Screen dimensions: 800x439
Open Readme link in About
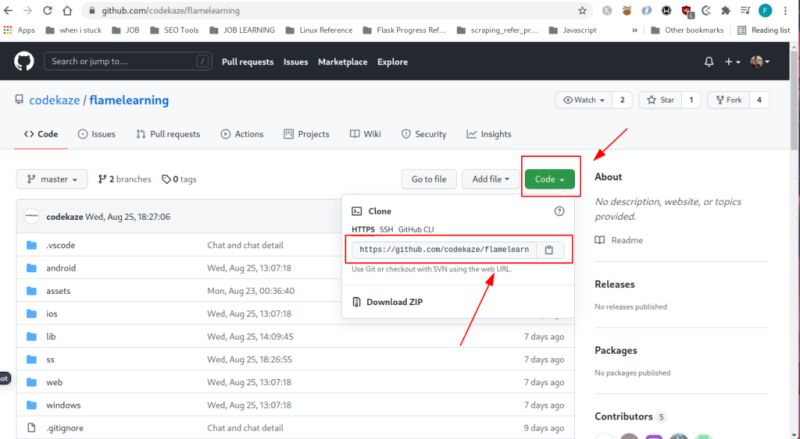[x=619, y=240]
